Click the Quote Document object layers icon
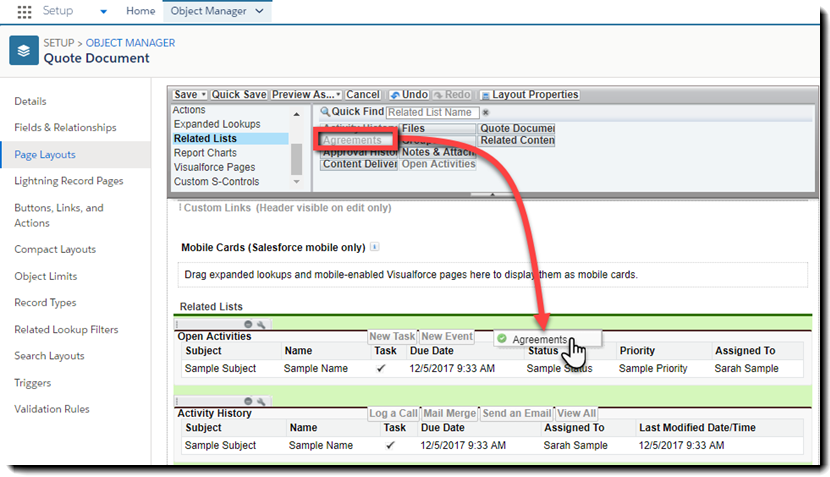The width and height of the screenshot is (830, 477). click(x=24, y=50)
